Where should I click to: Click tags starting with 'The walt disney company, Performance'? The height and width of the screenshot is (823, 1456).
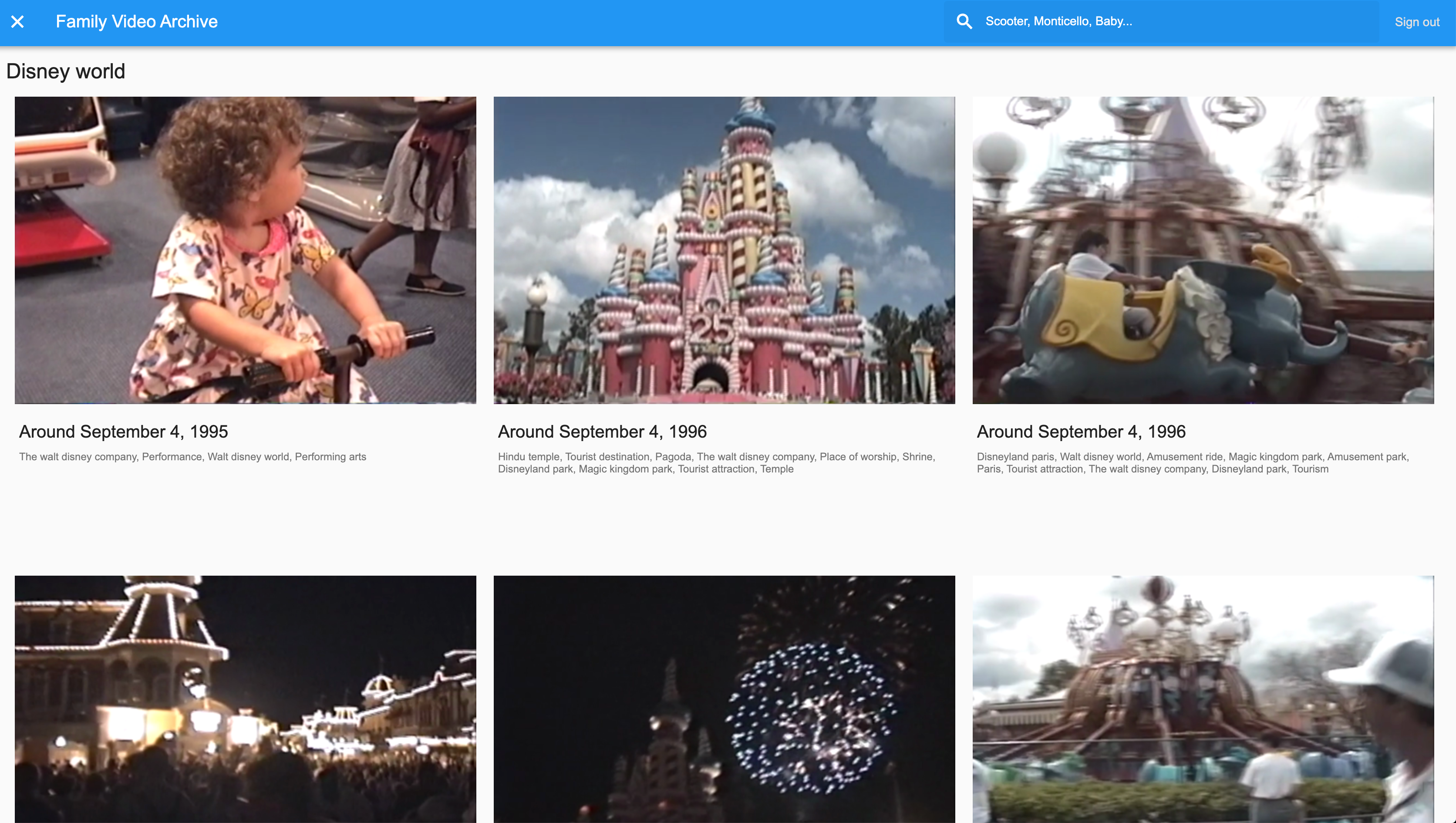click(x=192, y=457)
